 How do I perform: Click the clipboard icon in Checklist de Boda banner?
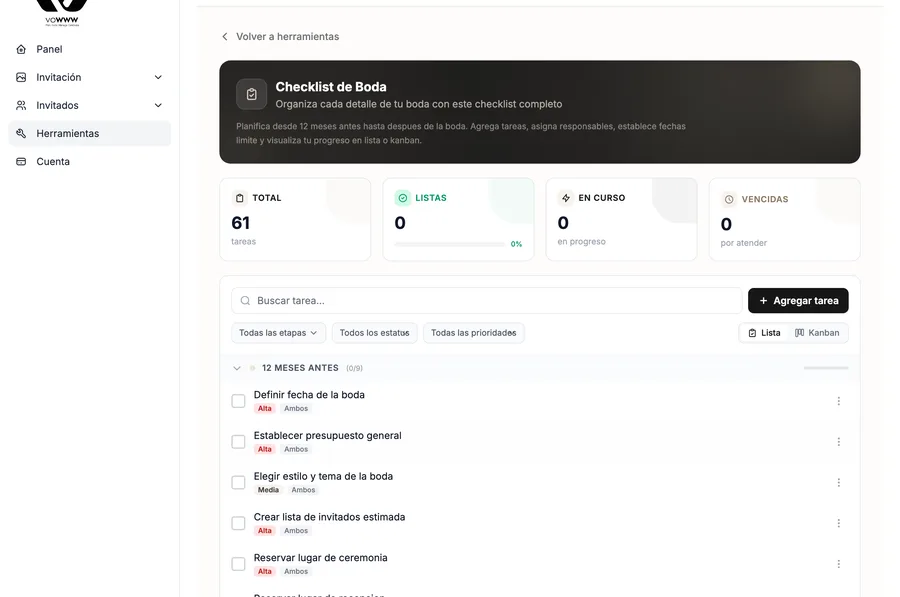251,94
